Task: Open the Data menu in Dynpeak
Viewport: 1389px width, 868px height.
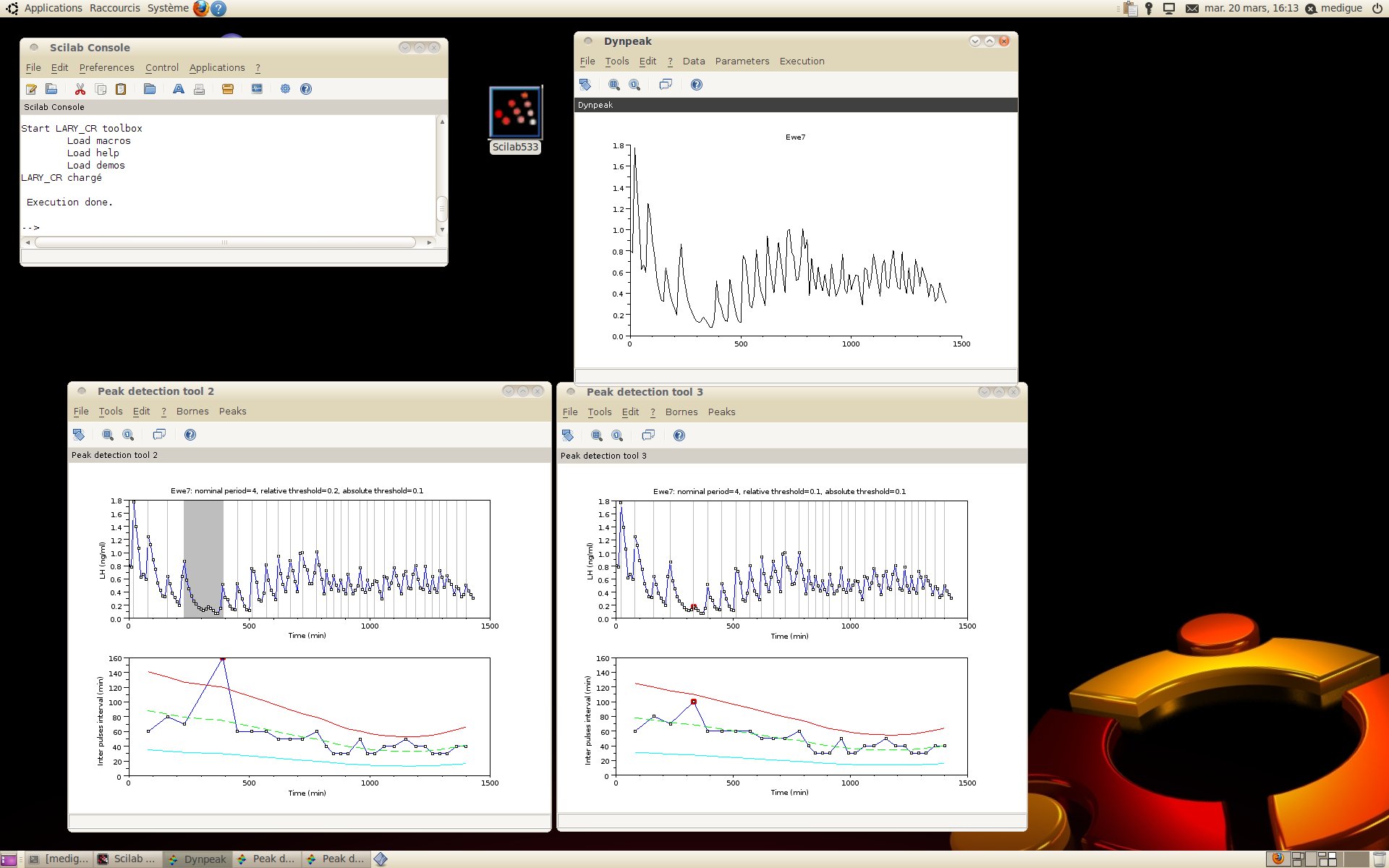Action: tap(694, 61)
